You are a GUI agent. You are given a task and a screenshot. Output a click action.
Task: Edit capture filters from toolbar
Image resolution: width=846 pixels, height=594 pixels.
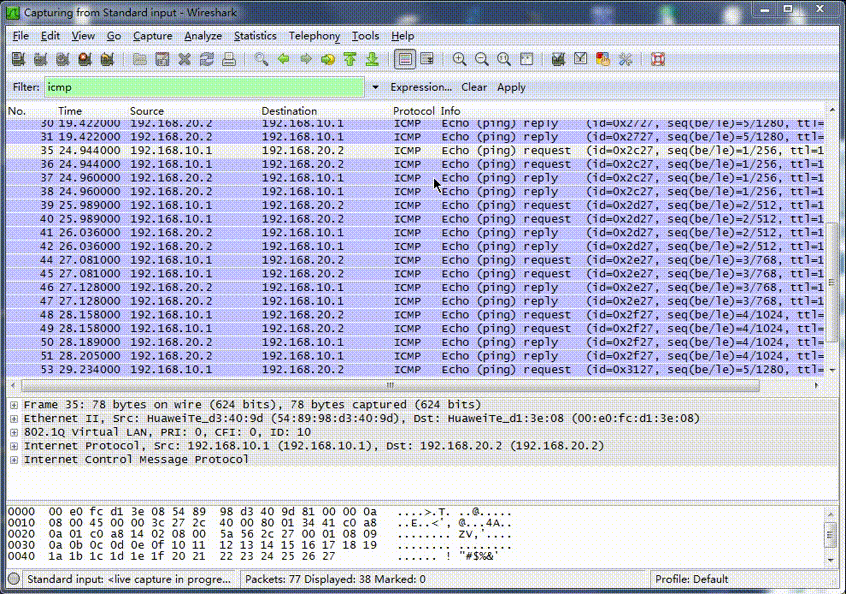coord(558,59)
